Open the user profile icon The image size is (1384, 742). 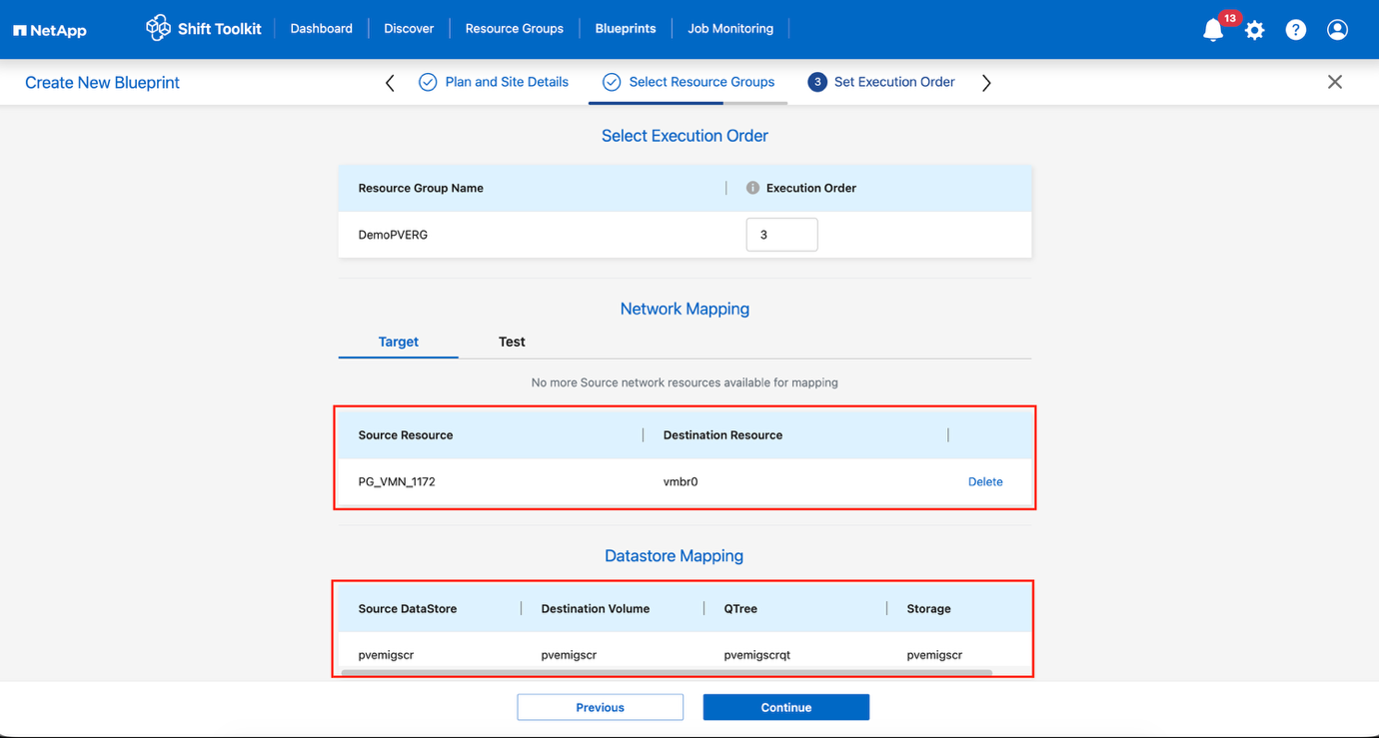pyautogui.click(x=1337, y=30)
